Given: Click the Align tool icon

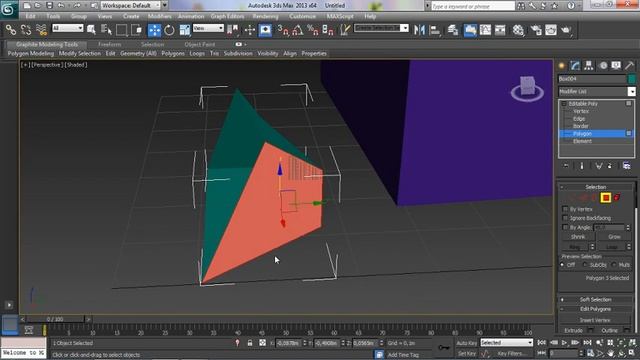Looking at the screenshot, I should [x=435, y=30].
